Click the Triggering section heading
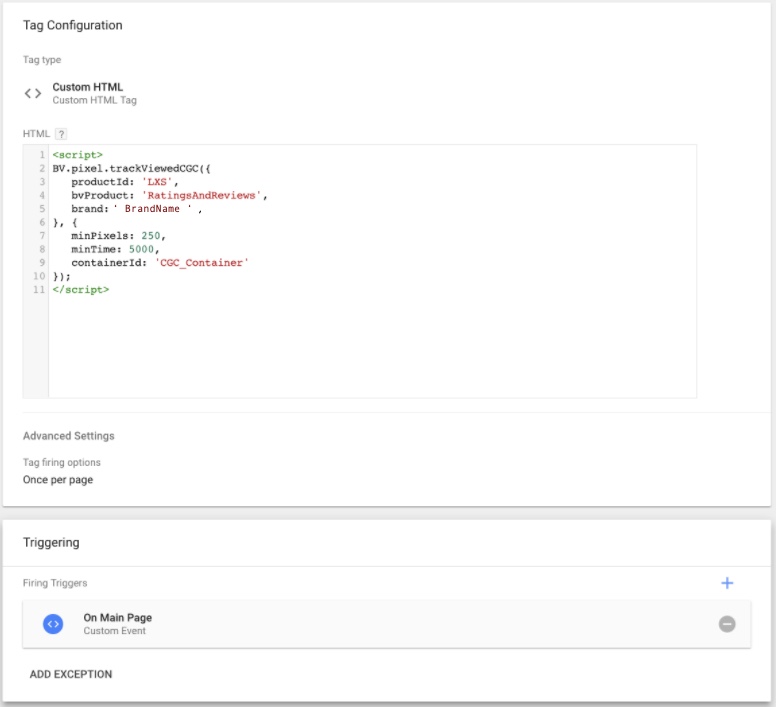 [x=51, y=543]
